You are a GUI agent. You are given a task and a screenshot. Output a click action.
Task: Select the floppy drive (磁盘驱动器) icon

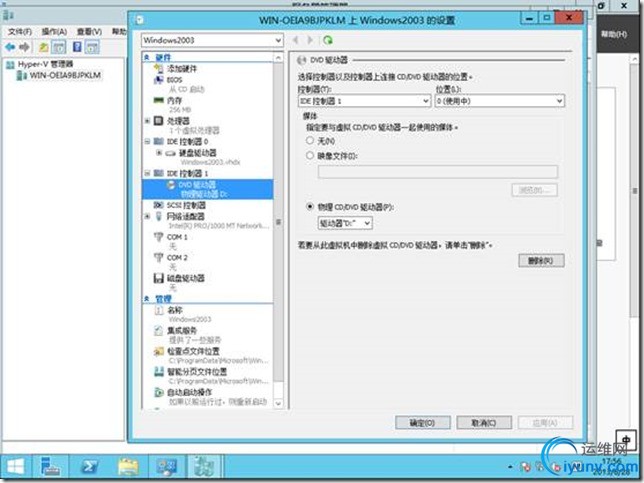point(159,278)
